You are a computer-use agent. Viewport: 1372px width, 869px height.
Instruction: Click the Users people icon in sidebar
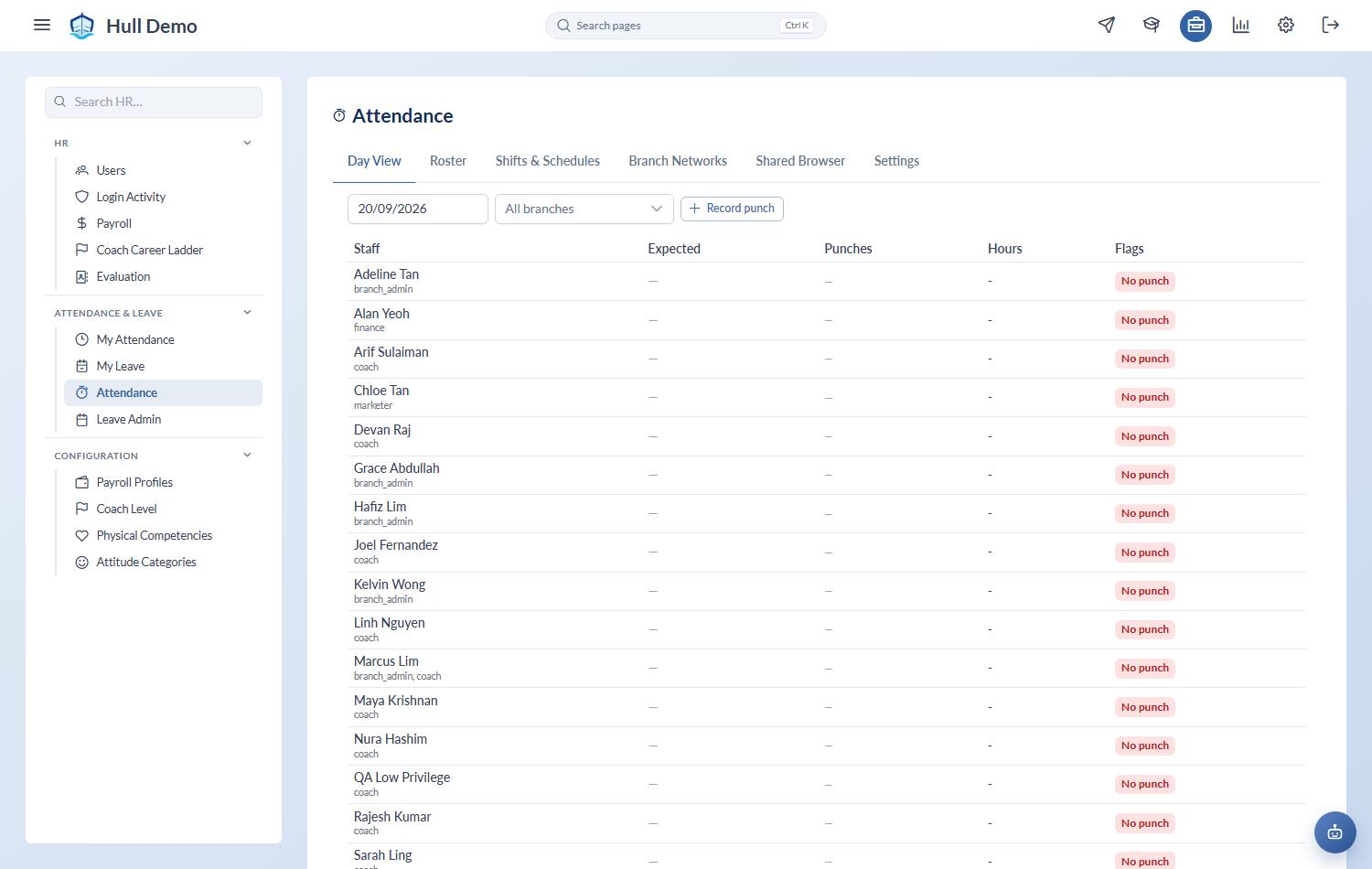pyautogui.click(x=81, y=170)
